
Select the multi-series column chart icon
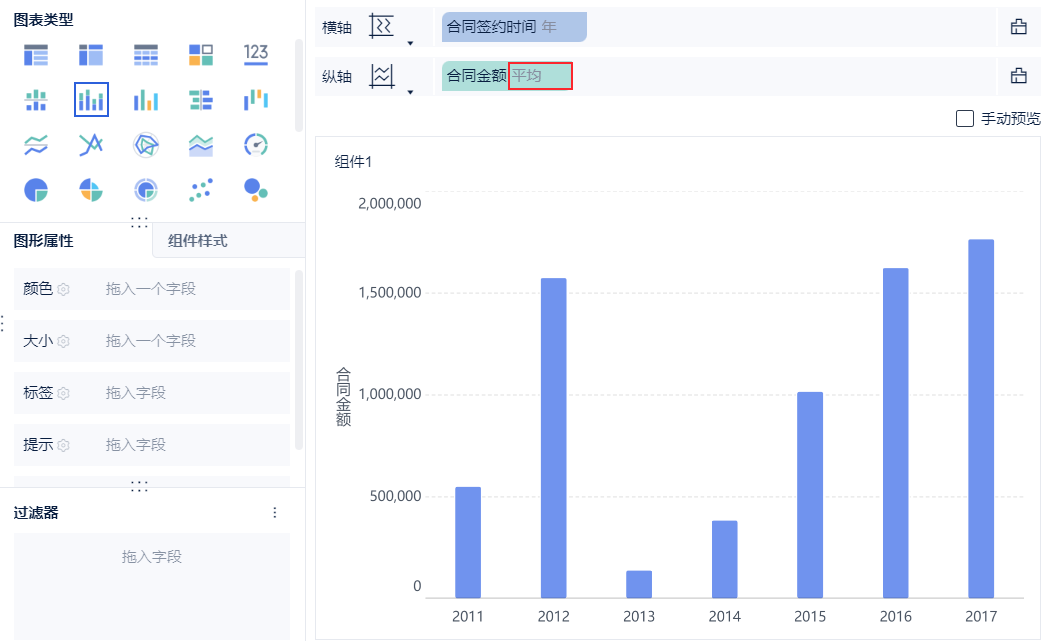146,99
